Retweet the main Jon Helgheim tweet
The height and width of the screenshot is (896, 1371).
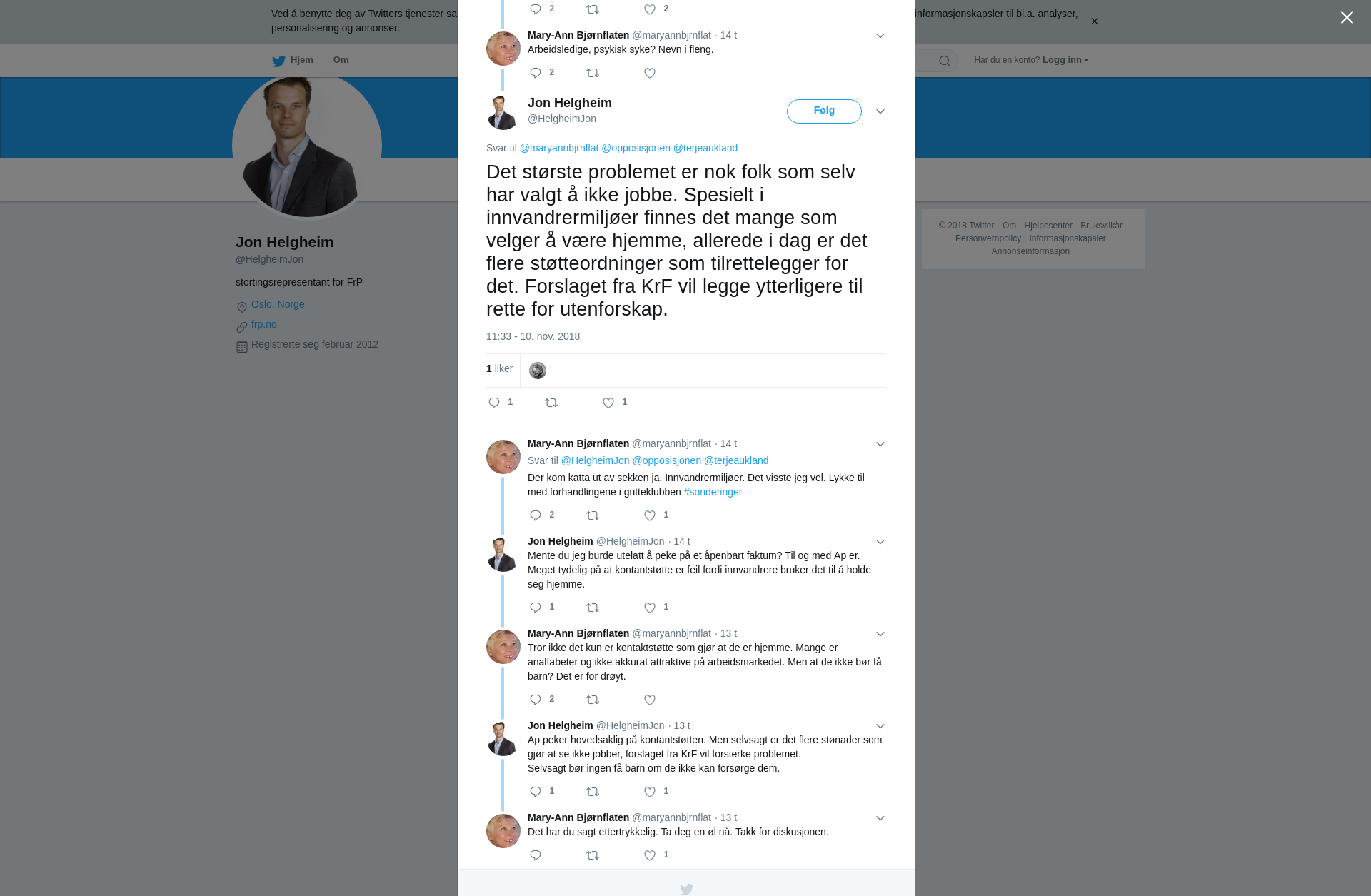point(551,403)
